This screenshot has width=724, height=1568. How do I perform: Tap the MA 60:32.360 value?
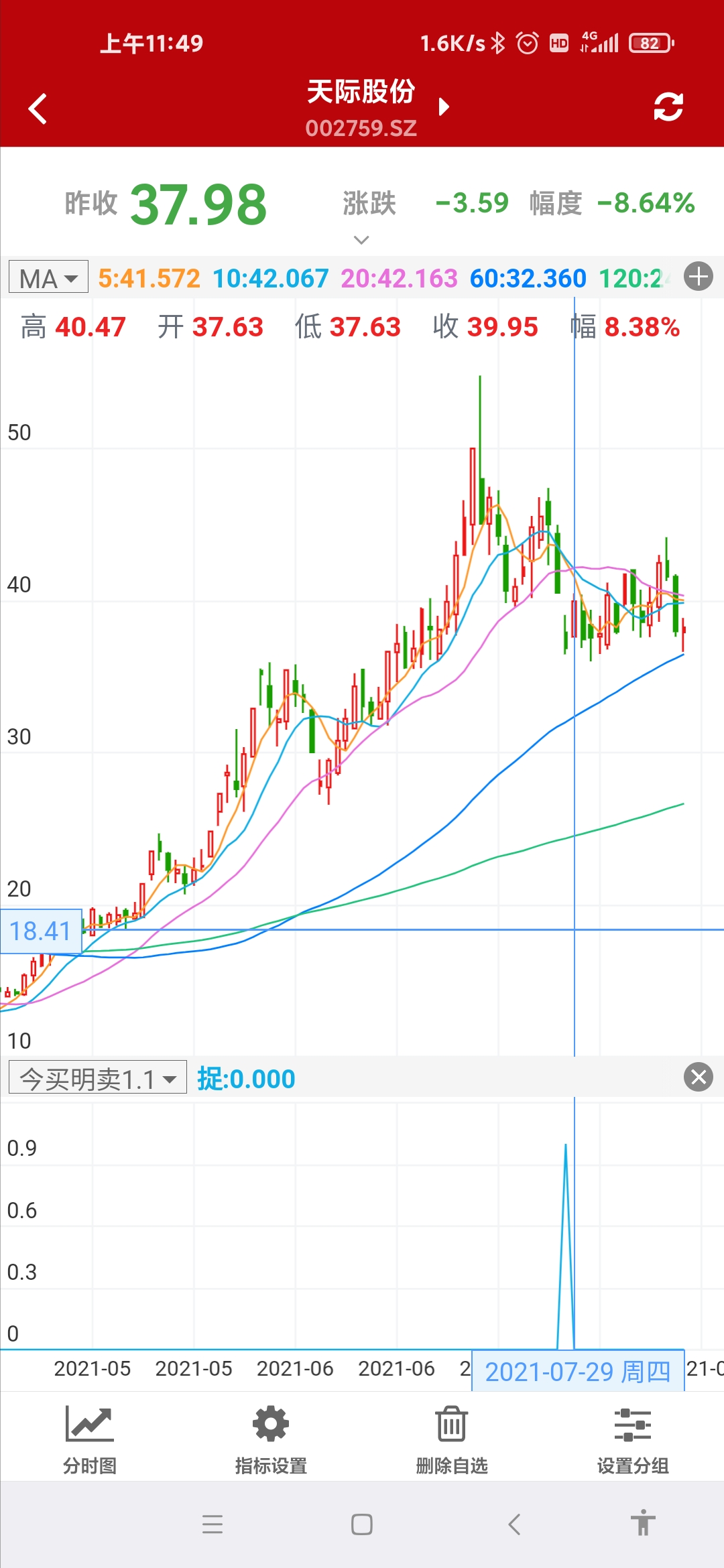(x=528, y=278)
